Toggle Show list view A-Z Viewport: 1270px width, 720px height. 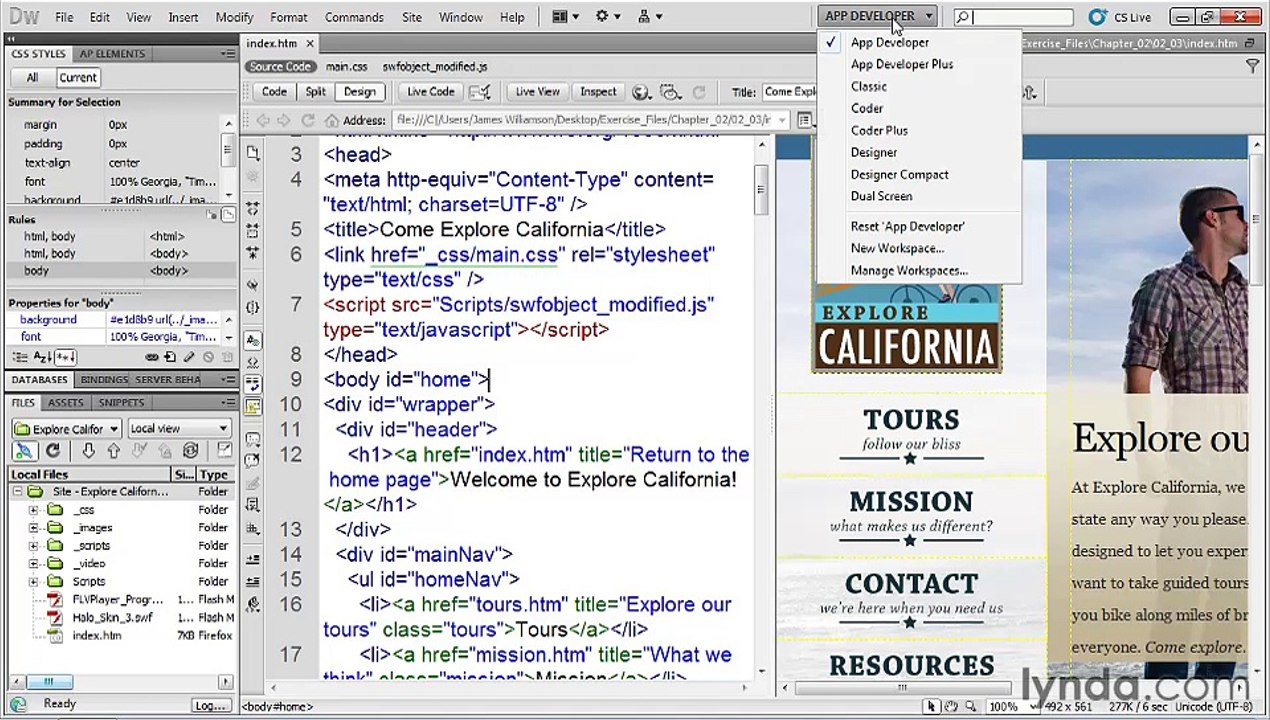tap(42, 357)
